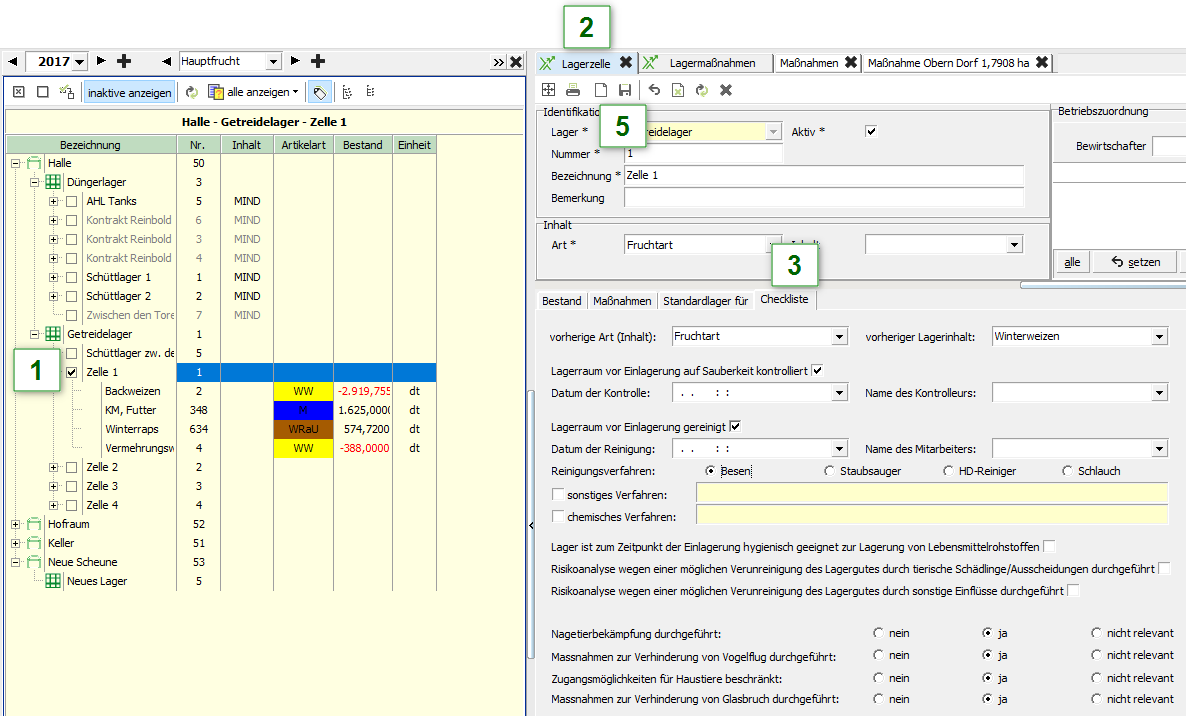The image size is (1186, 716).
Task: Switch to the Bestand tab
Action: pyautogui.click(x=561, y=301)
